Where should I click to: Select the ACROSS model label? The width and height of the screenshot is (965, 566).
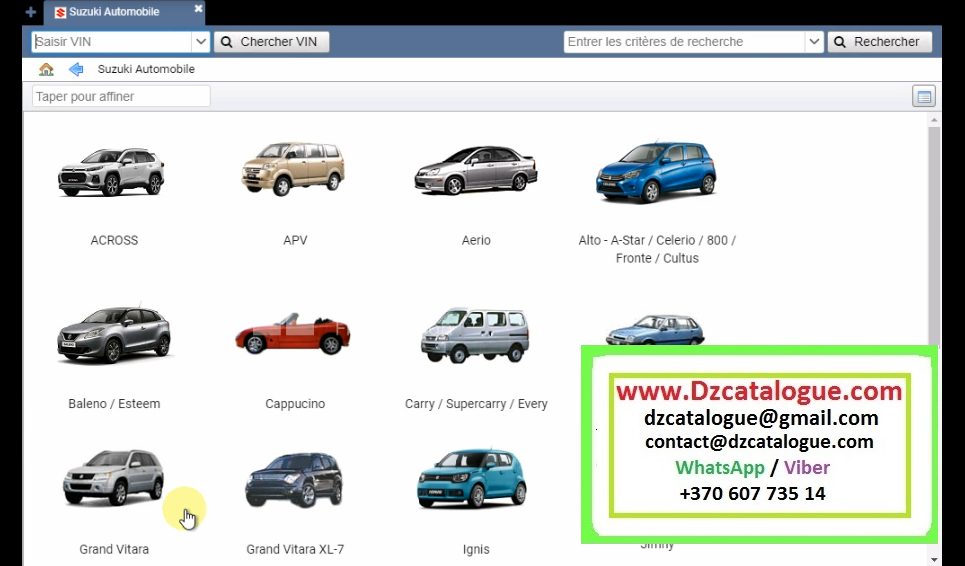[114, 241]
